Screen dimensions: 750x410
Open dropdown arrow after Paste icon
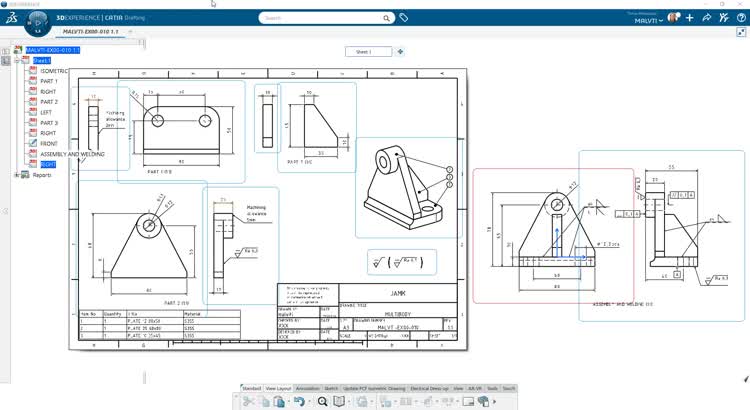pos(288,402)
